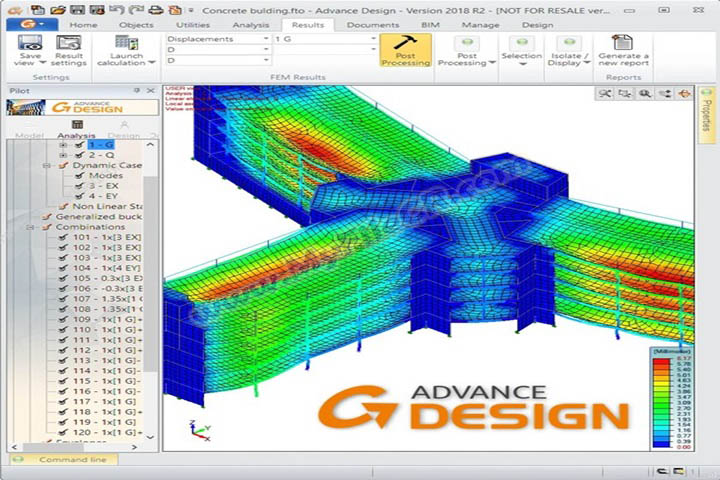This screenshot has height=480, width=720.
Task: Collapse the Combinations tree node
Action: [x=30, y=227]
